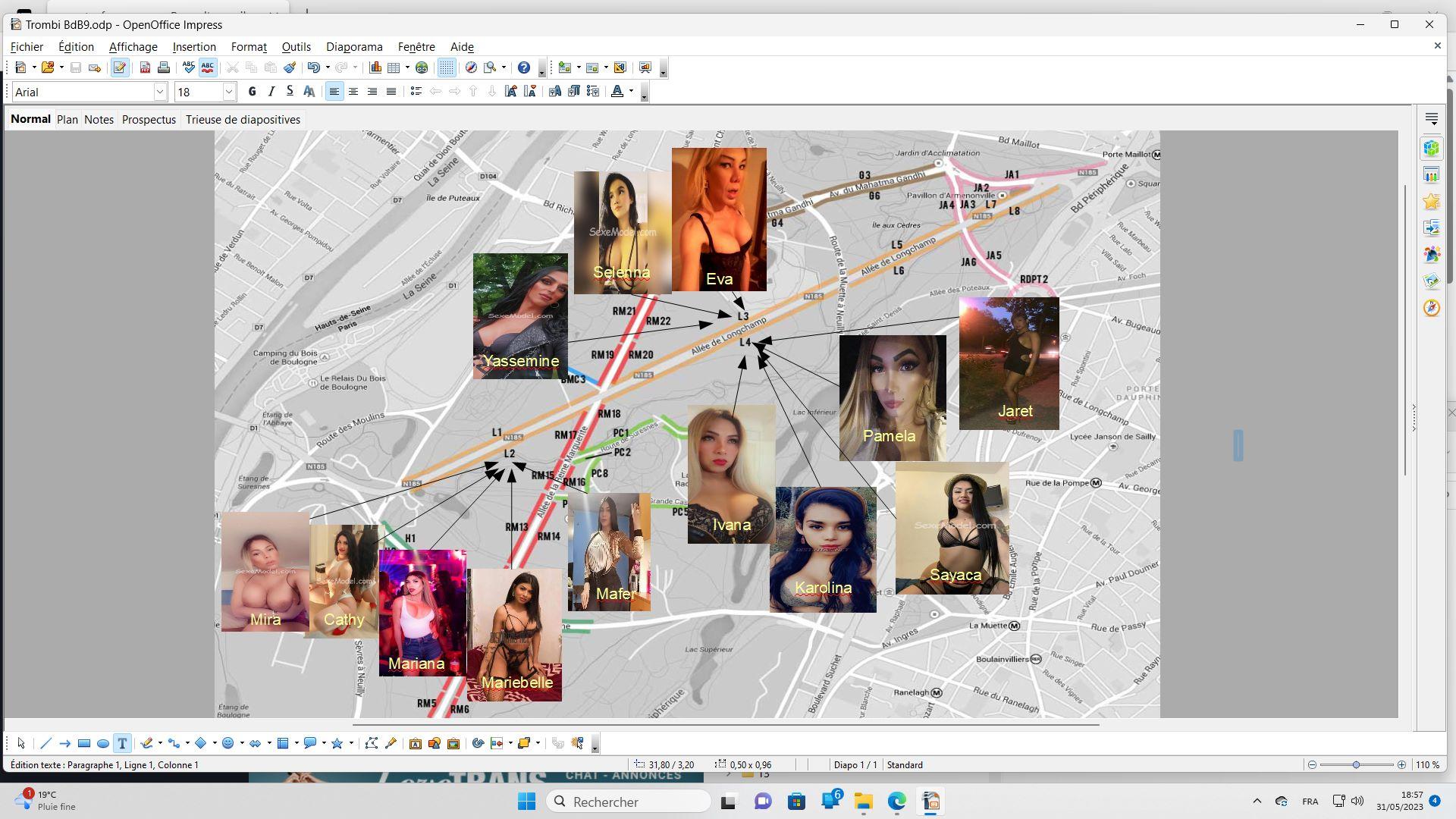Select the Rectangle drawing tool
Screen dimensions: 1456x819
pyautogui.click(x=84, y=744)
